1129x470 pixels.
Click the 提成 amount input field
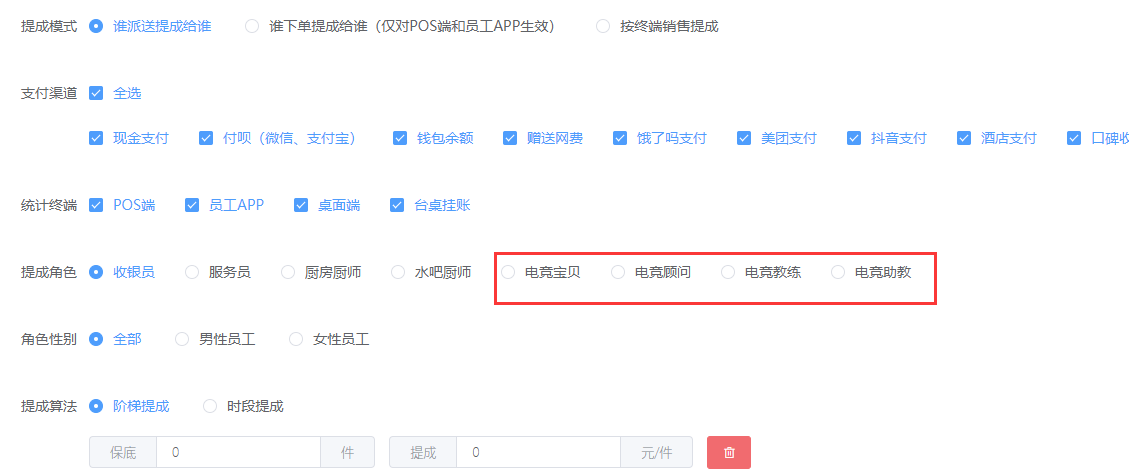tap(539, 453)
